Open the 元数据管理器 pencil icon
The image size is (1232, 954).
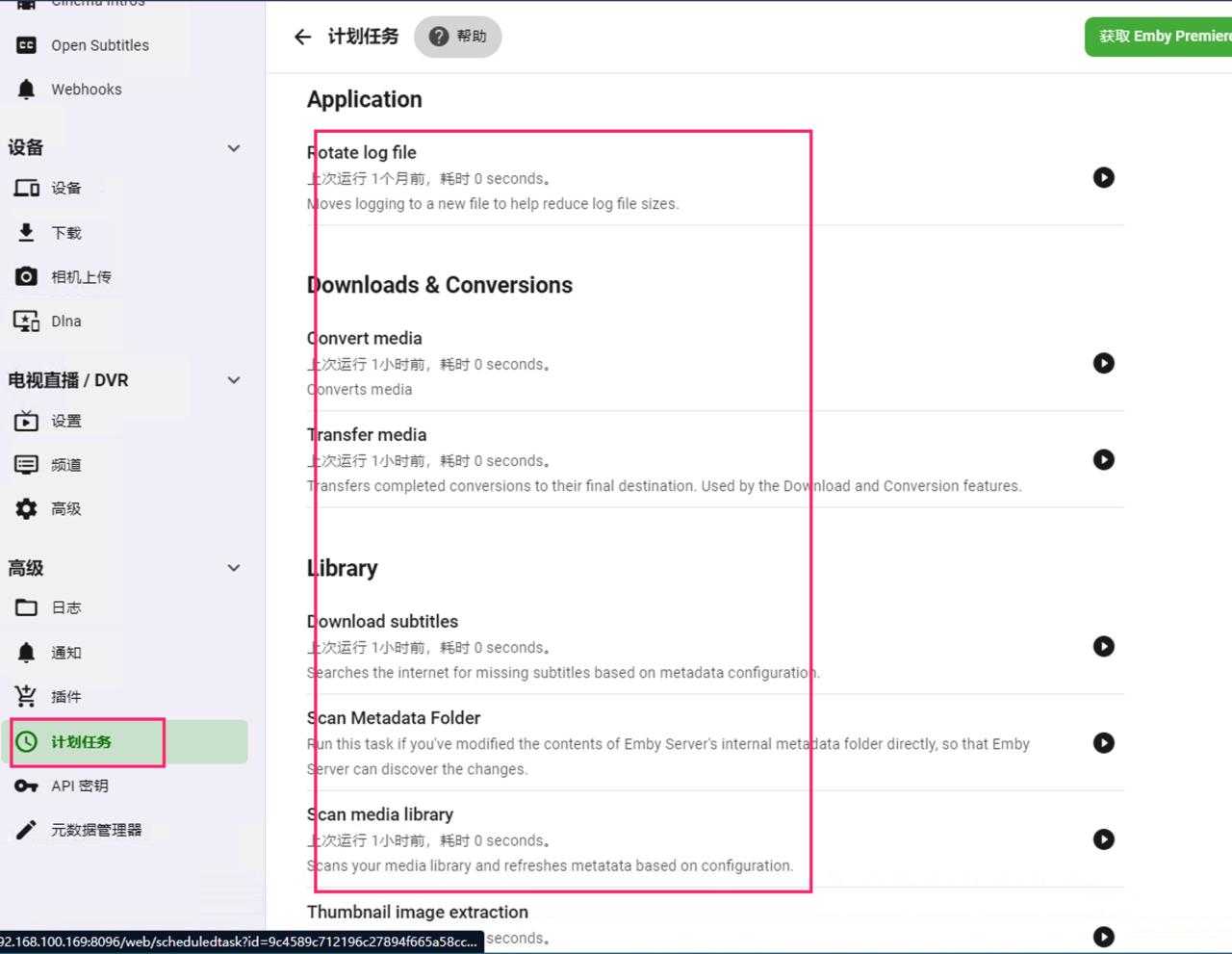tap(27, 829)
